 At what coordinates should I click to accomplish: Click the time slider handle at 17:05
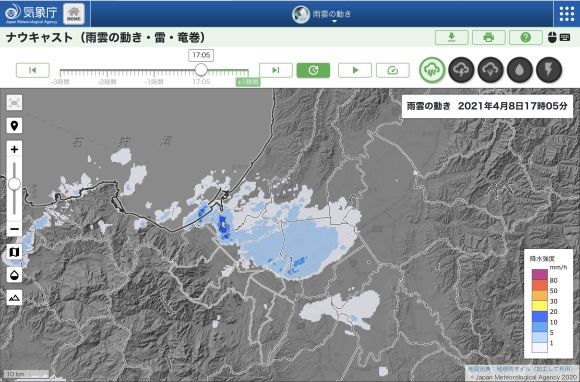pos(201,70)
